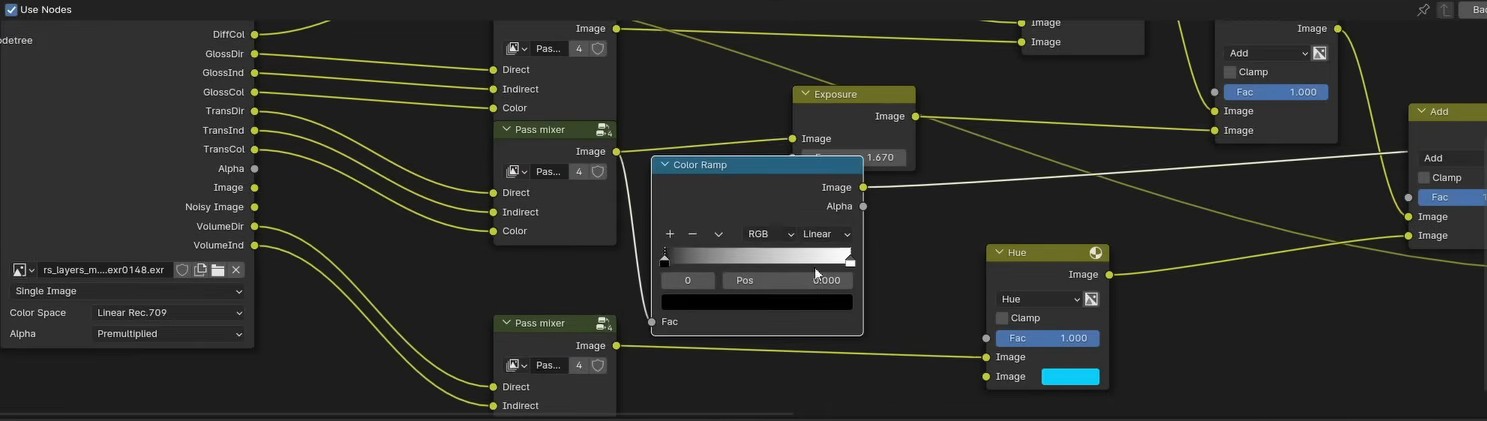Browse node groups on GlossDir-linked pass mixer
This screenshot has width=1487, height=421.
pos(517,48)
